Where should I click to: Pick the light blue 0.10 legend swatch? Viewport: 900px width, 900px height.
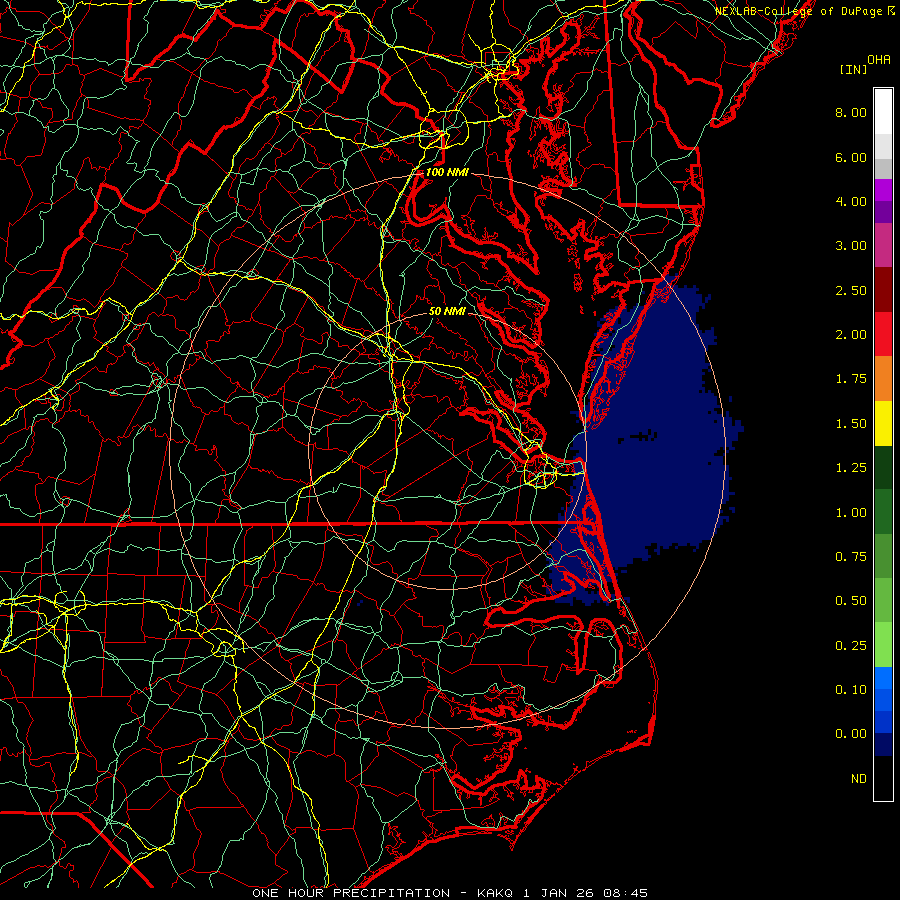(883, 678)
